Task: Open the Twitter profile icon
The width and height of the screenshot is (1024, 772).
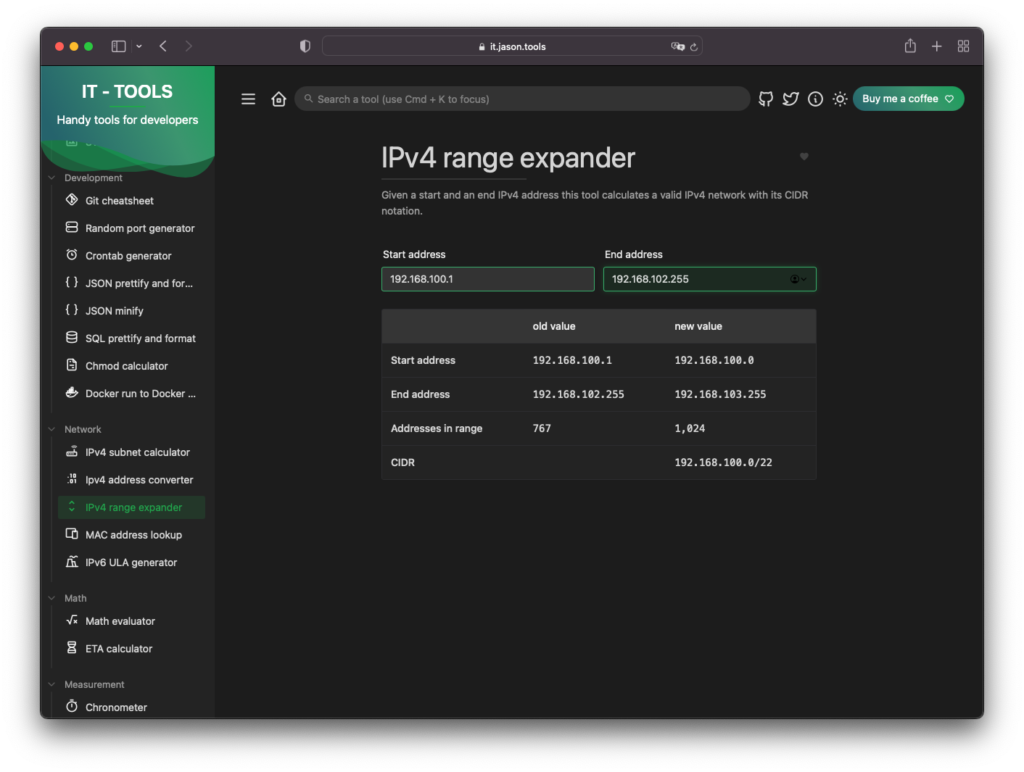Action: pyautogui.click(x=790, y=99)
